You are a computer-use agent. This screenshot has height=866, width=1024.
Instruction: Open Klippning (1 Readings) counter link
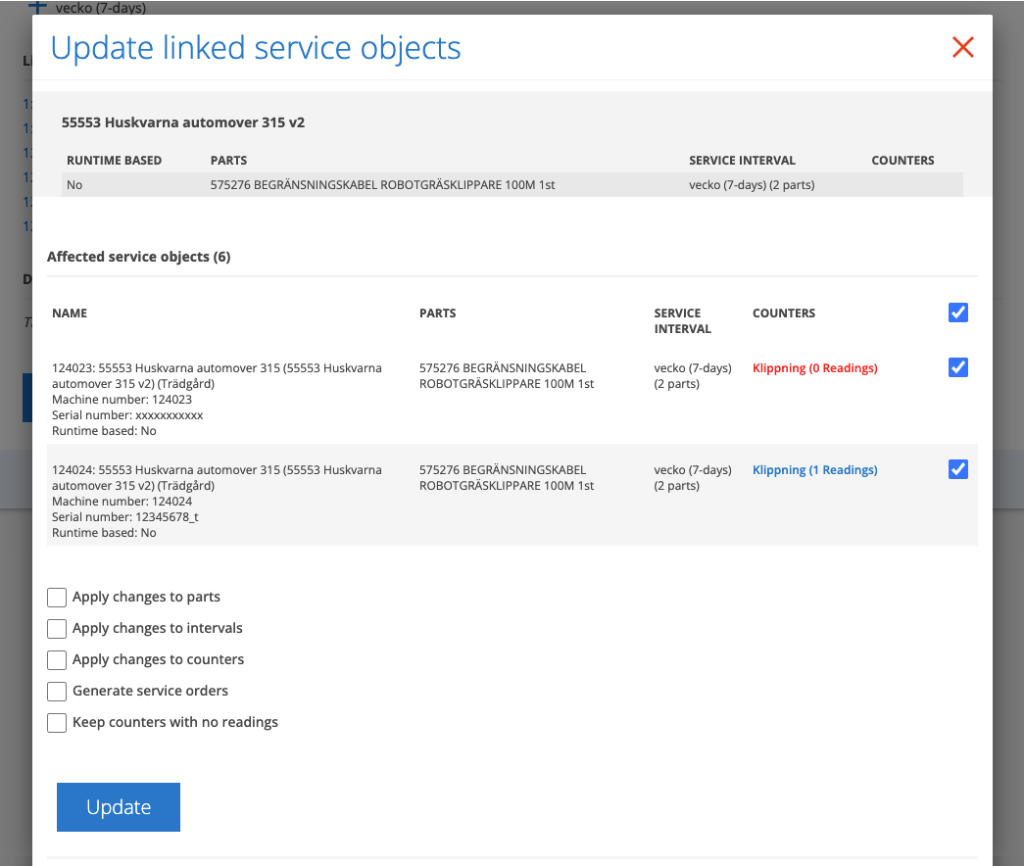click(x=814, y=470)
